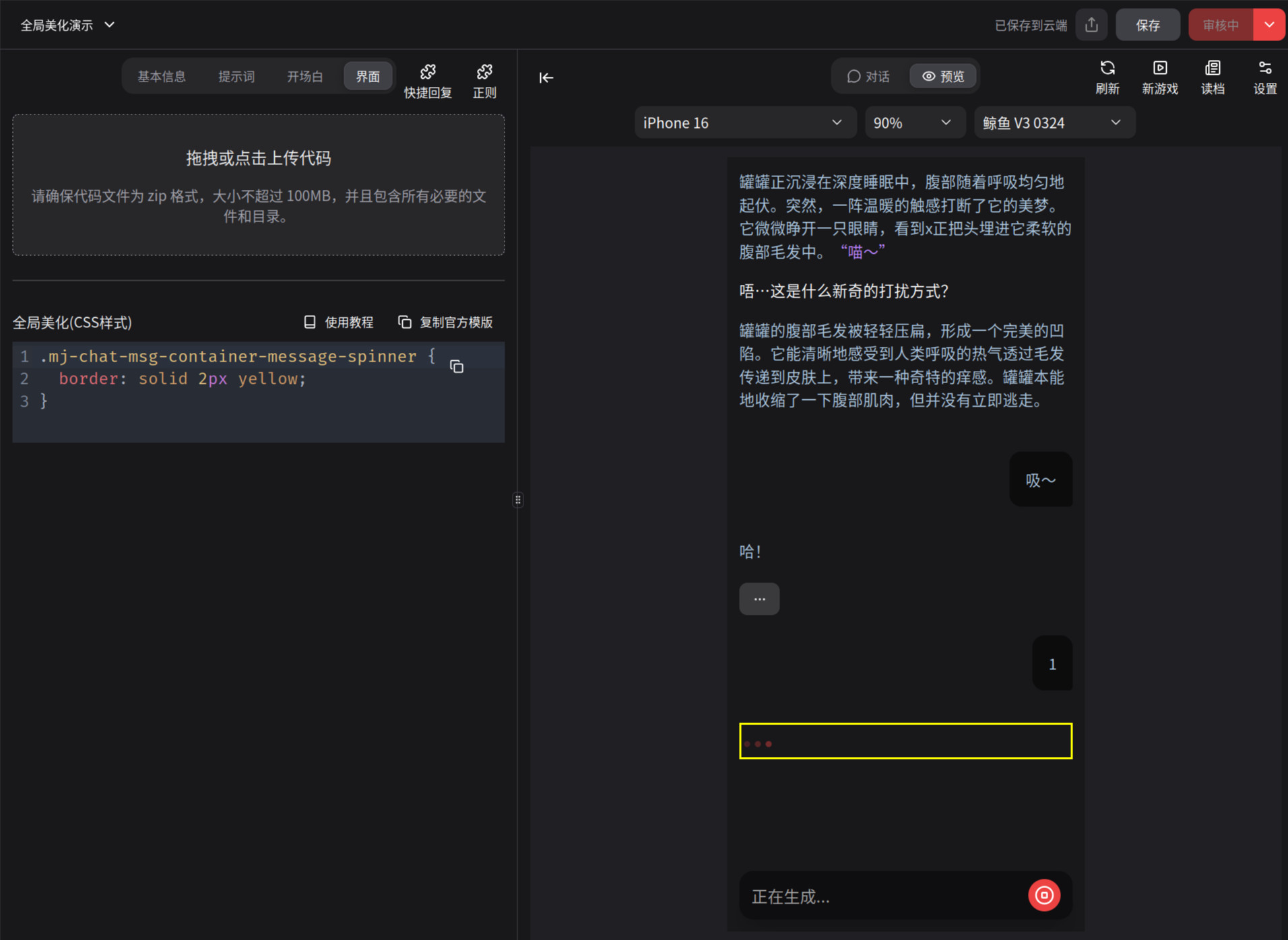Click the share/export icon beside 保存
The image size is (1288, 940).
[1091, 25]
